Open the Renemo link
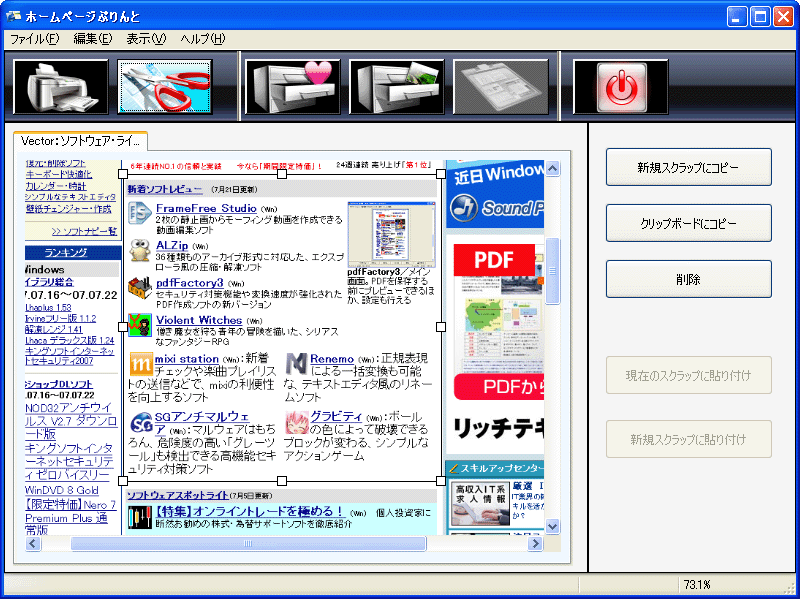800x599 pixels. point(332,359)
